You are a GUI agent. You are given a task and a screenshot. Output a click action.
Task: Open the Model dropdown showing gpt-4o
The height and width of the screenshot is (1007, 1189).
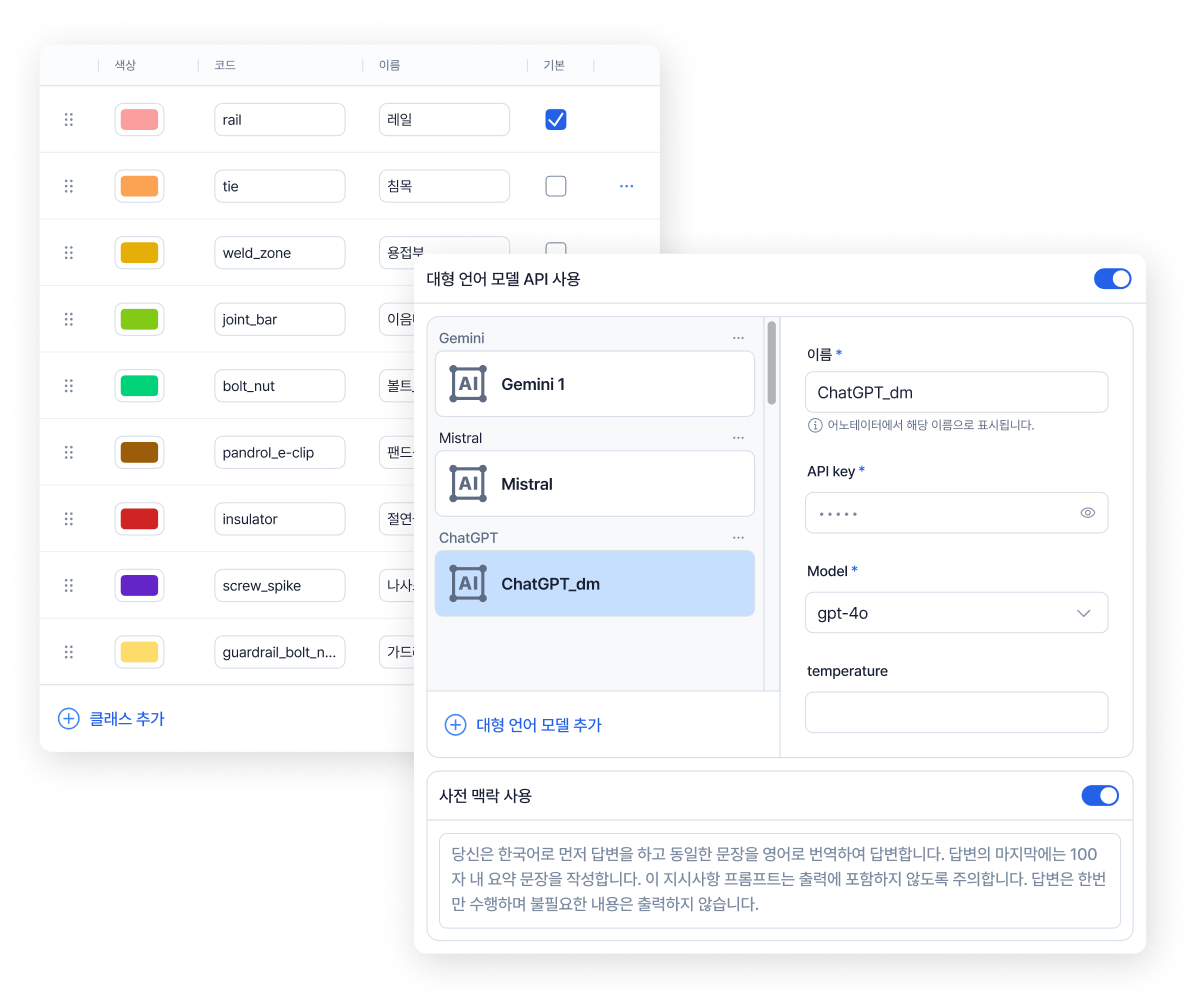point(956,613)
